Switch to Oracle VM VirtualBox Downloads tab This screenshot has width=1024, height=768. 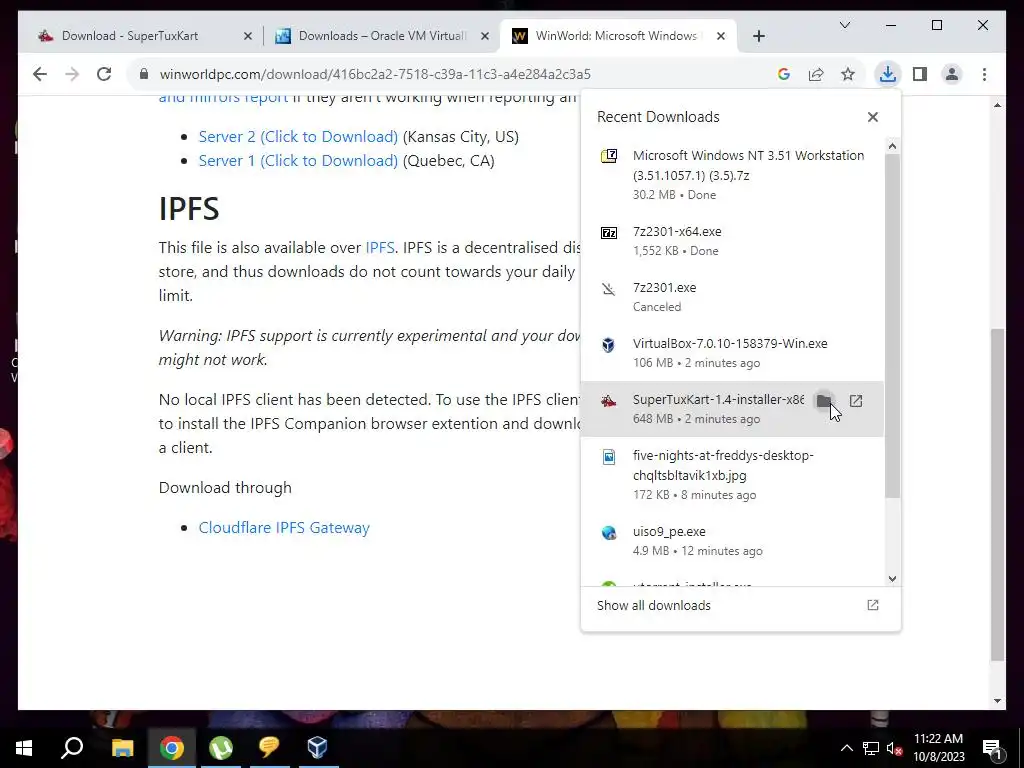point(382,36)
